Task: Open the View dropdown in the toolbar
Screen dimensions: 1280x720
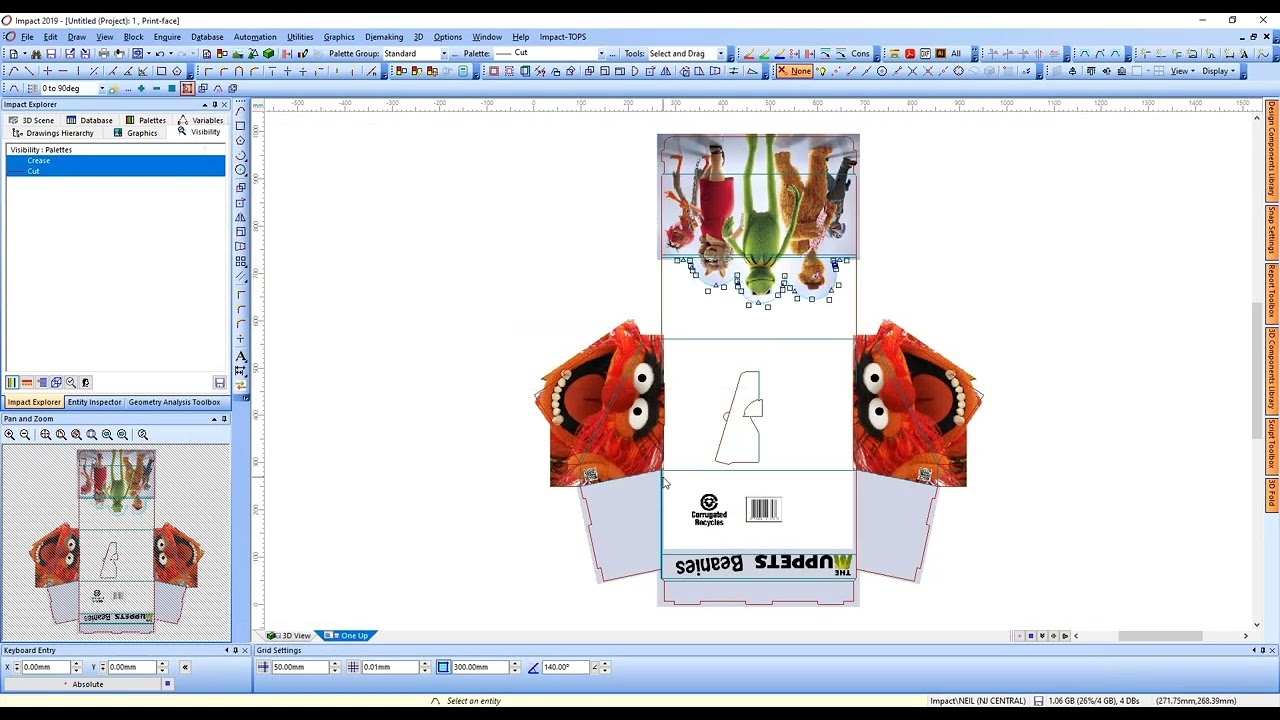Action: pos(1182,71)
